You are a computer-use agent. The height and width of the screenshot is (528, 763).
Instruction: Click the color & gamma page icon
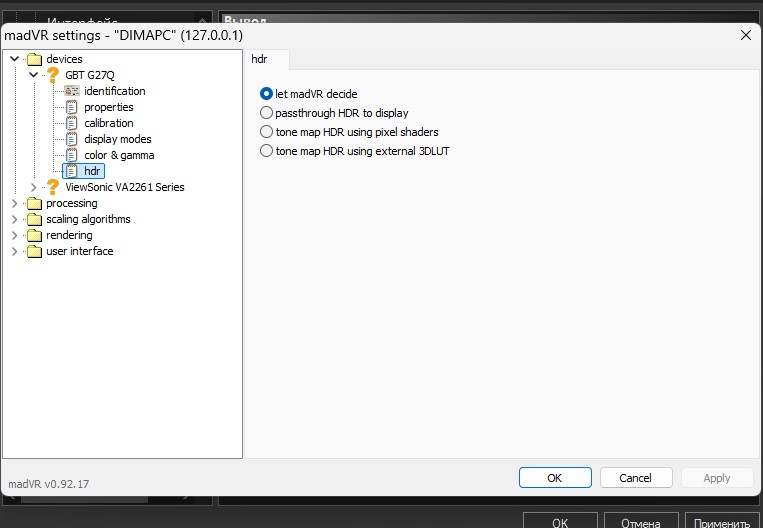tap(72, 155)
